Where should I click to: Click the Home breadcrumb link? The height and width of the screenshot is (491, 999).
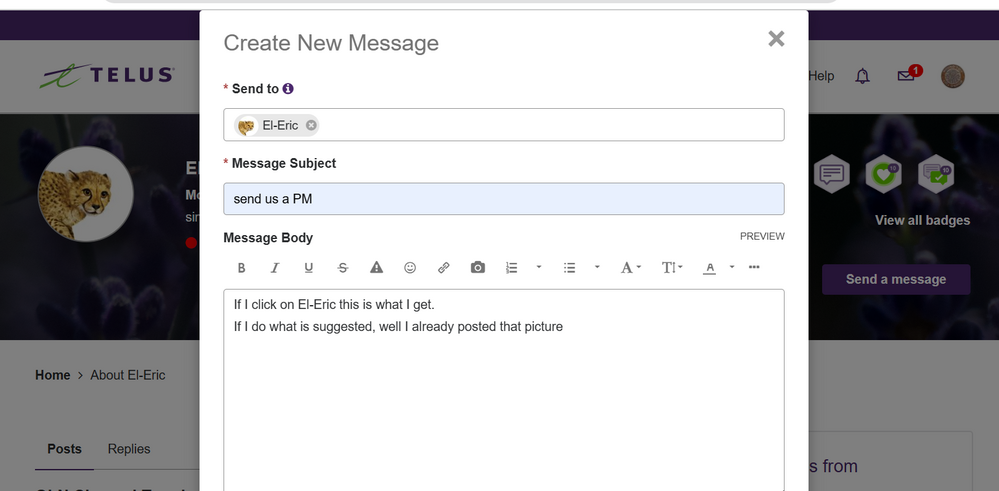(x=53, y=375)
